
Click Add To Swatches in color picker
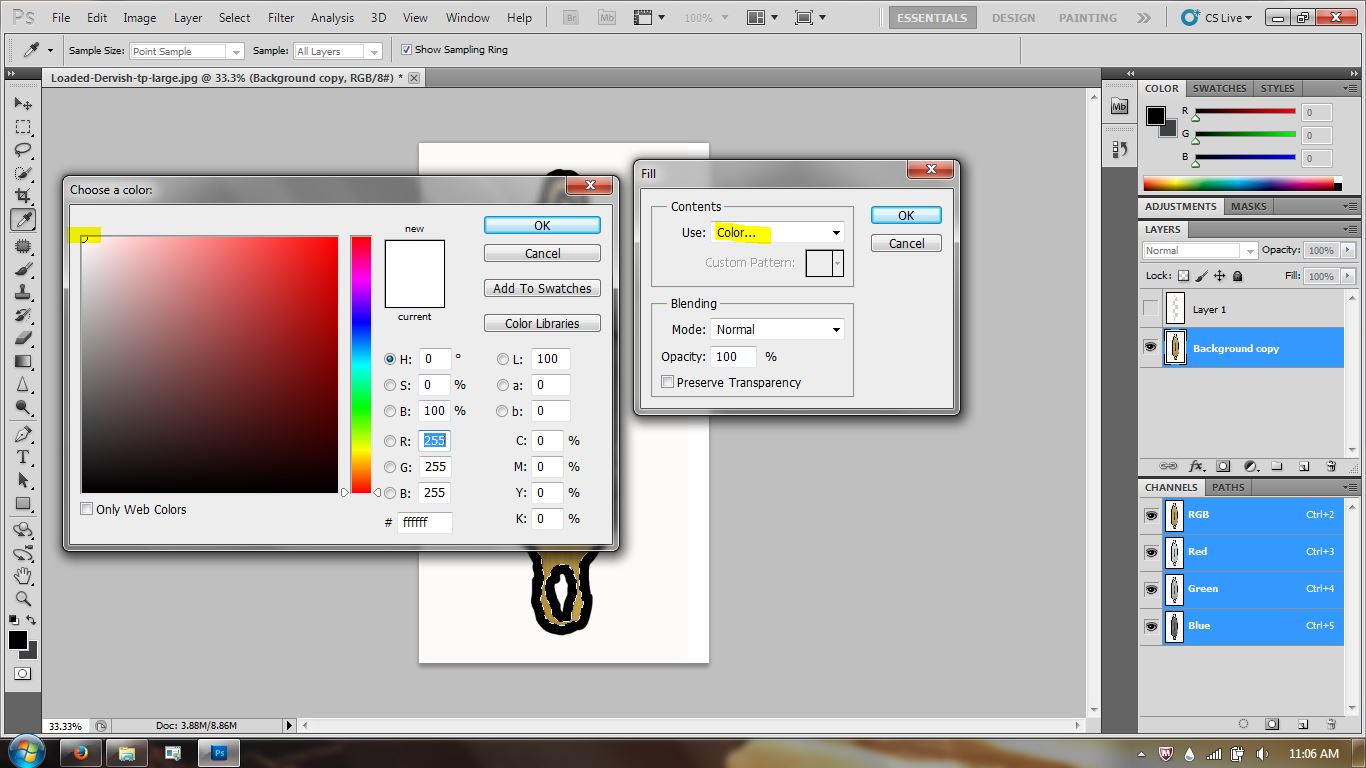541,288
